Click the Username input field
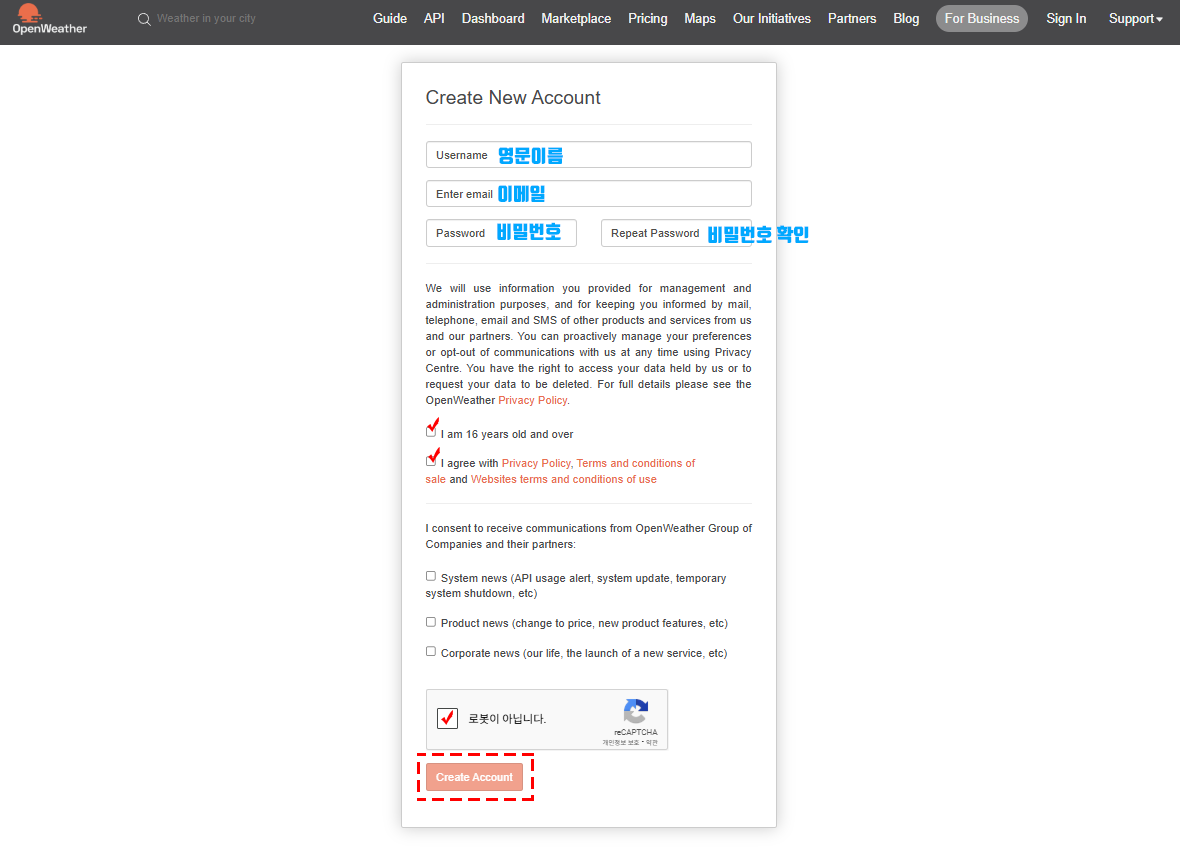This screenshot has width=1180, height=857. (x=588, y=155)
